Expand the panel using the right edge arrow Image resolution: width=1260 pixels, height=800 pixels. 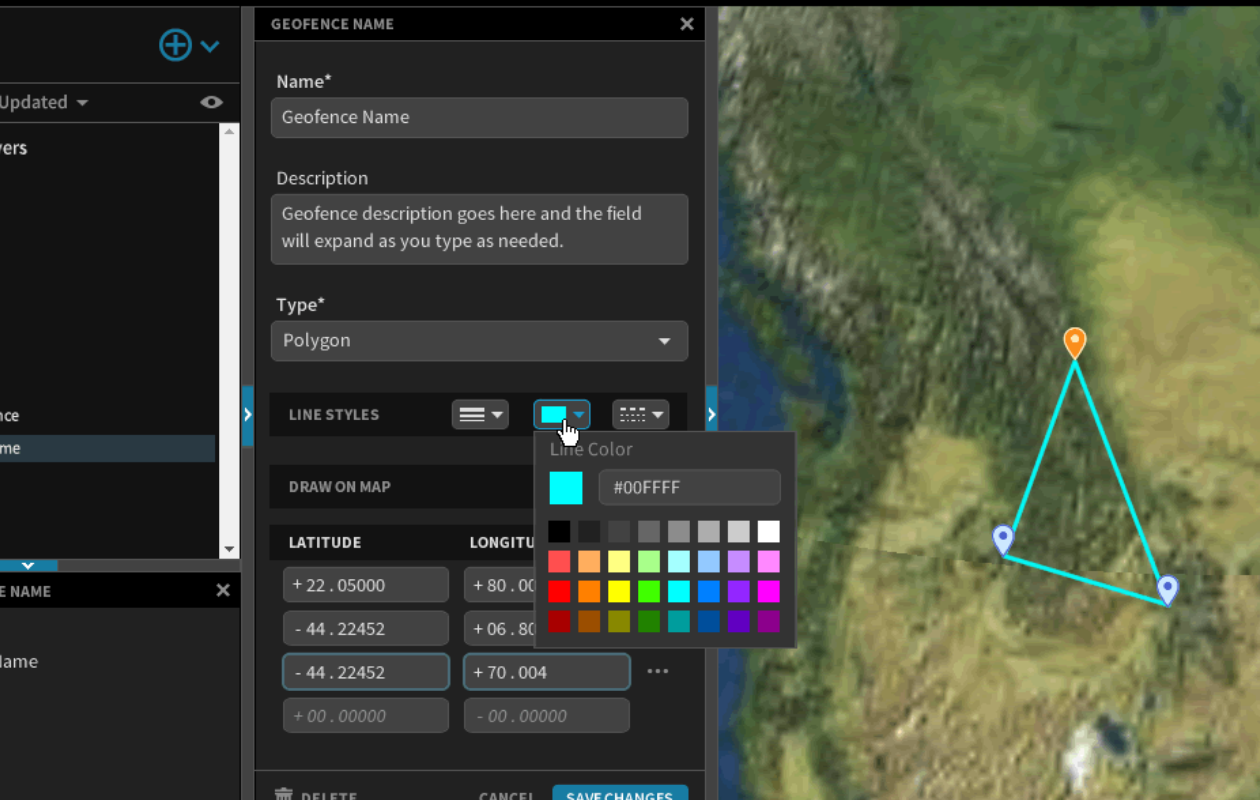pyautogui.click(x=711, y=413)
